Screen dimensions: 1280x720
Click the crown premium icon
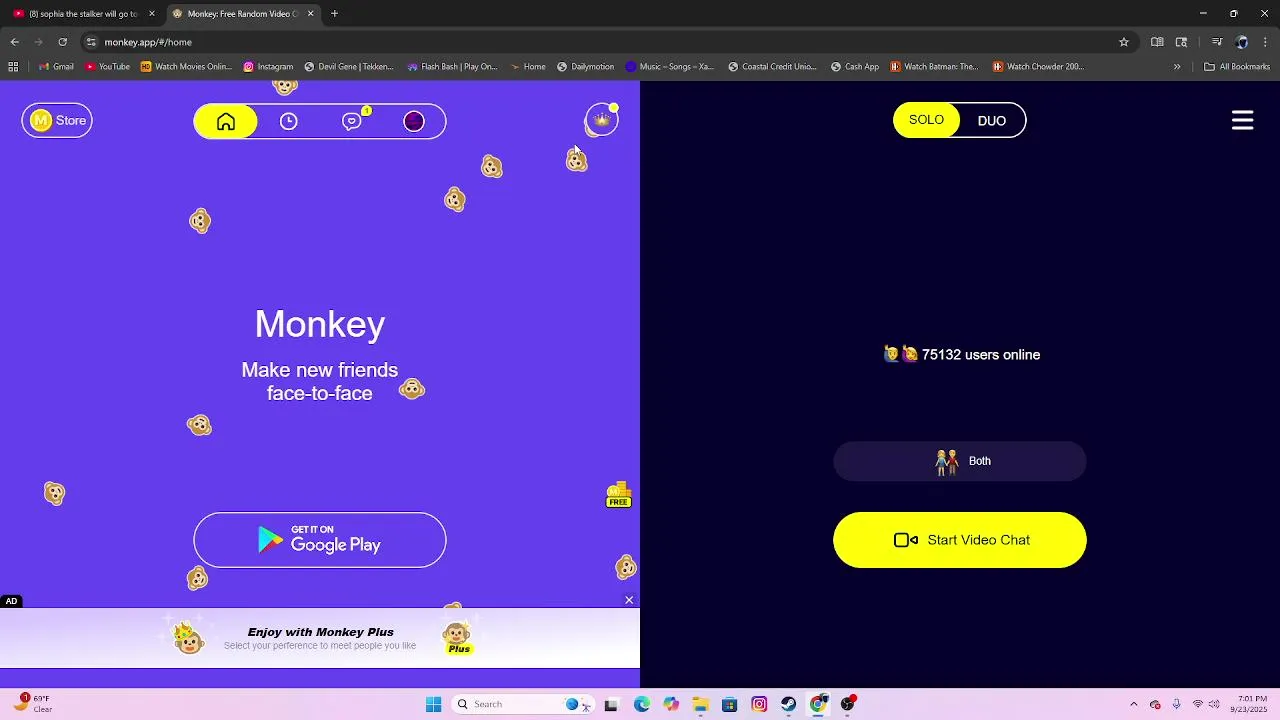[x=601, y=120]
